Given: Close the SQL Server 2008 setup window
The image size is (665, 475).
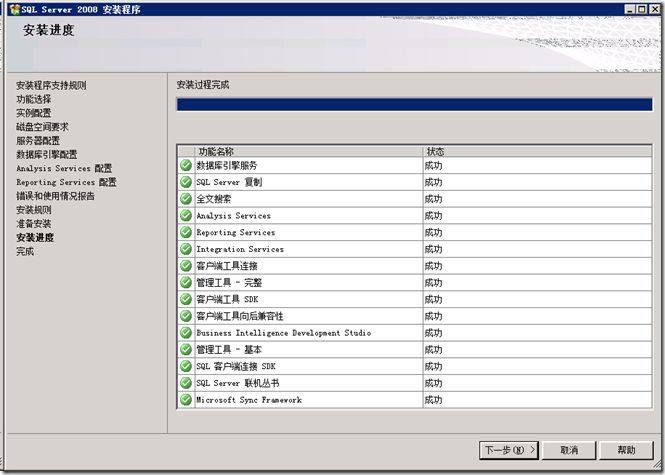Looking at the screenshot, I should (x=654, y=9).
